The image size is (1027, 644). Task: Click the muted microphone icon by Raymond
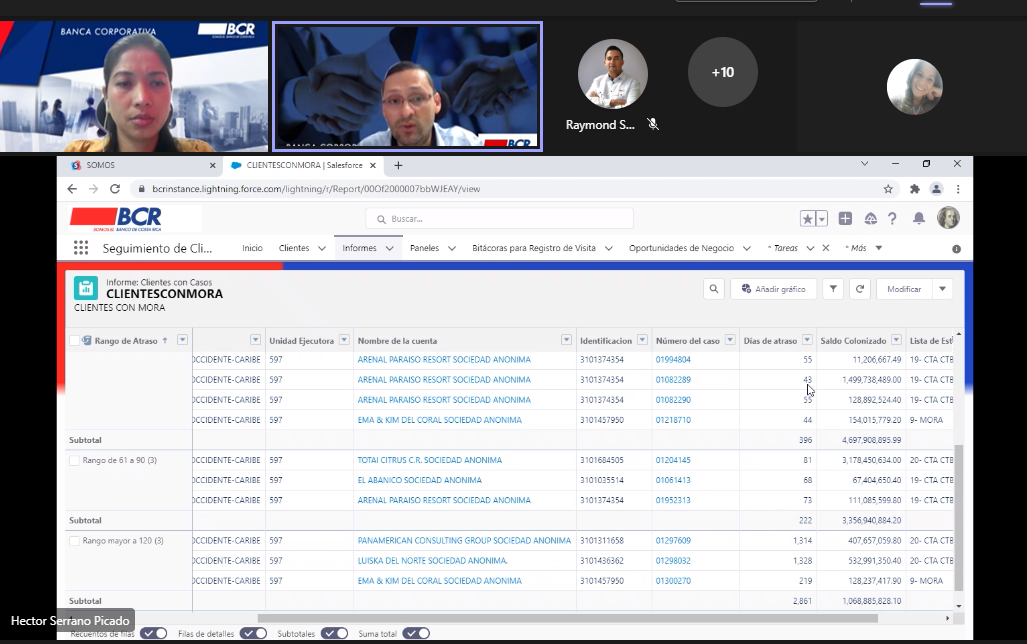(x=652, y=124)
